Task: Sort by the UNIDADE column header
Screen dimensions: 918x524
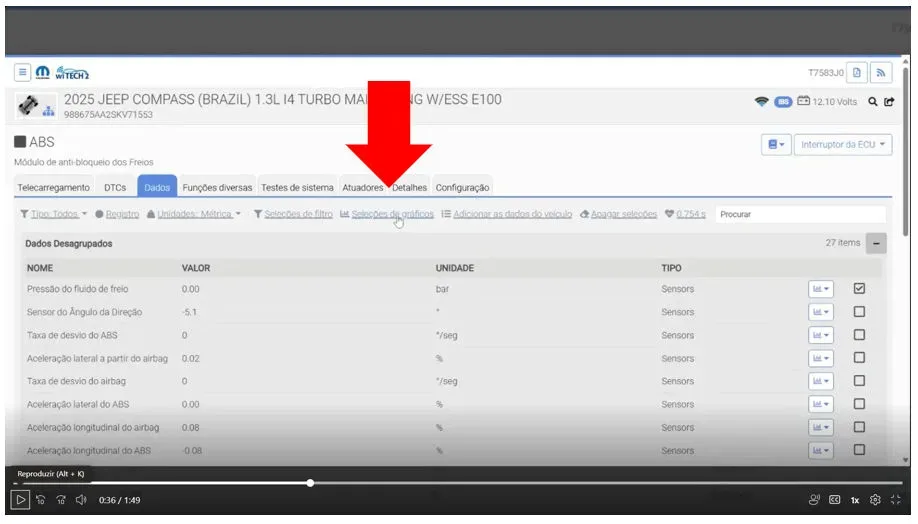Action: pyautogui.click(x=455, y=268)
